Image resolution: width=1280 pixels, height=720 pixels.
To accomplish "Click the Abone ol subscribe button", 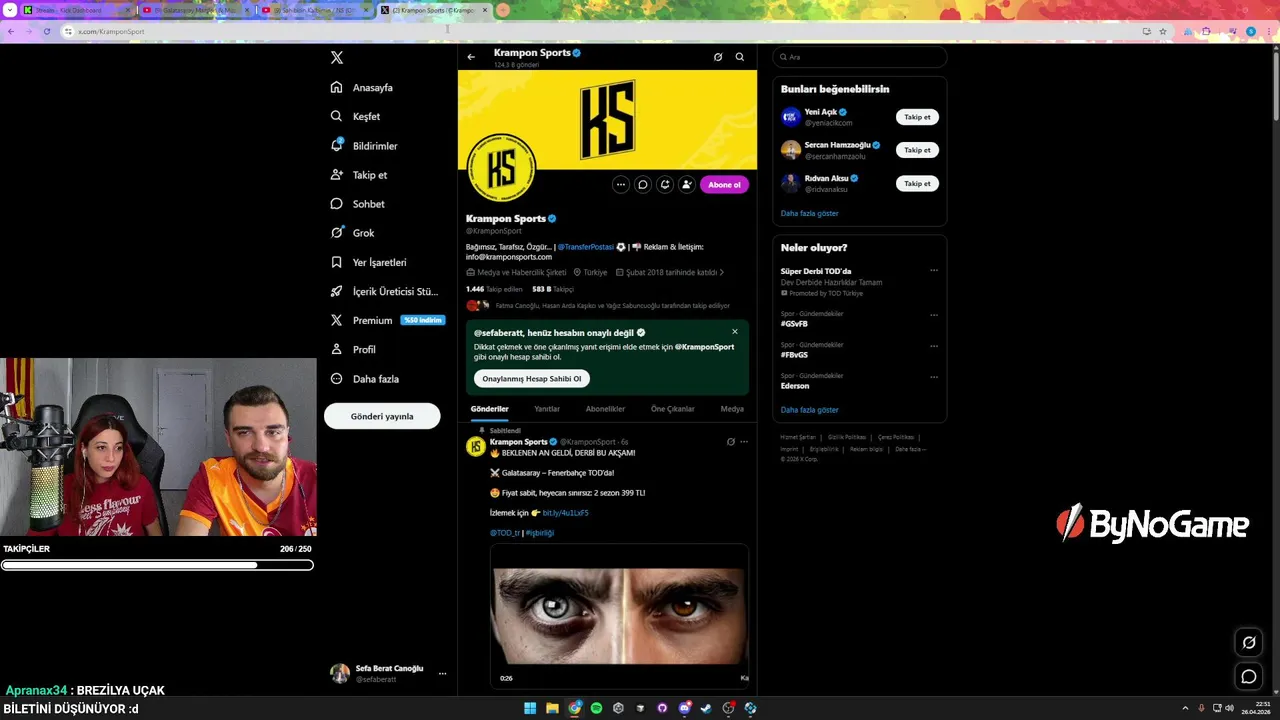I will coord(724,184).
